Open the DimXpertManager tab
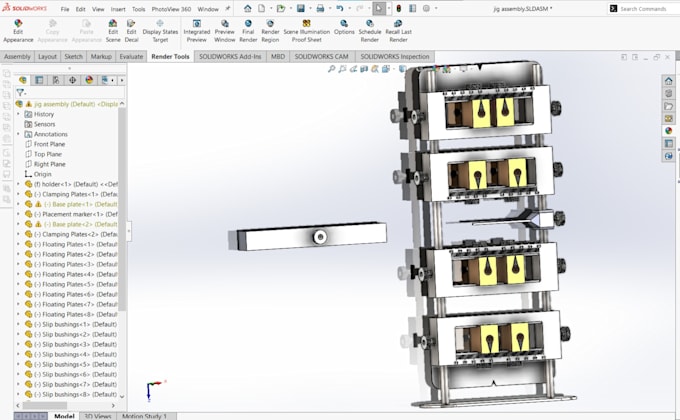 [72, 80]
